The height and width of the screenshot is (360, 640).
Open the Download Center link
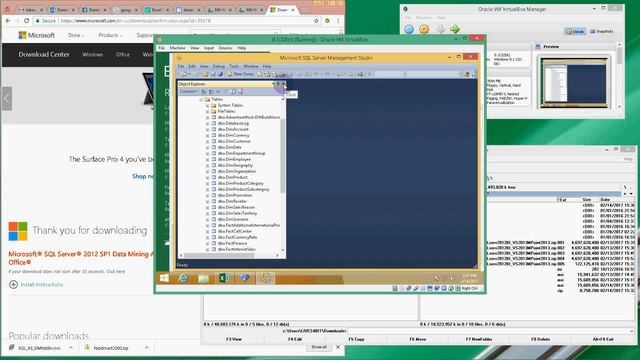coord(44,54)
